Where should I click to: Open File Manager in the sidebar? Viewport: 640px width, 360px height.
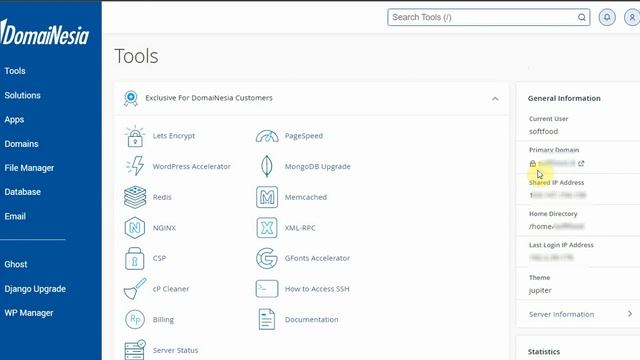(x=29, y=168)
